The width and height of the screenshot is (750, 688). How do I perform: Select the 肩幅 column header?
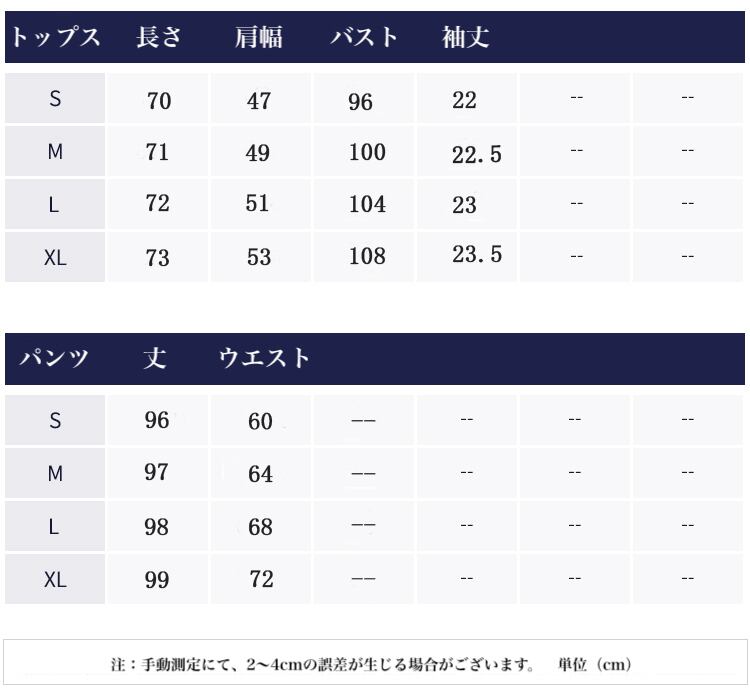[259, 38]
